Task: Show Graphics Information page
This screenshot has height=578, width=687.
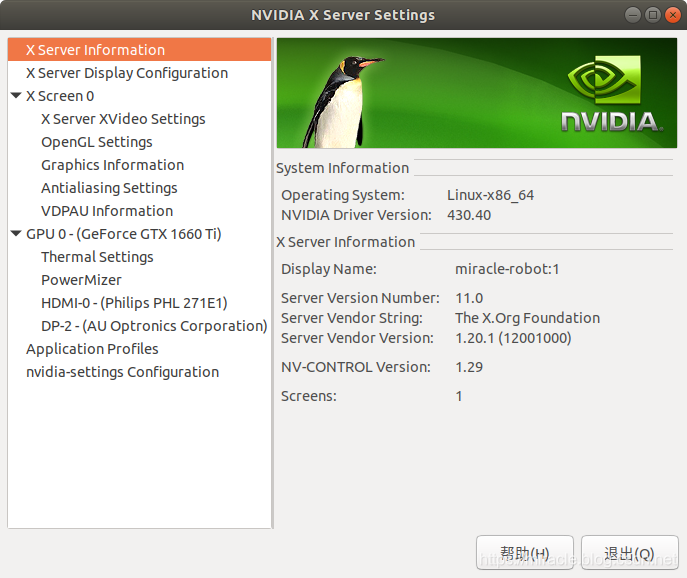Action: 139,165
